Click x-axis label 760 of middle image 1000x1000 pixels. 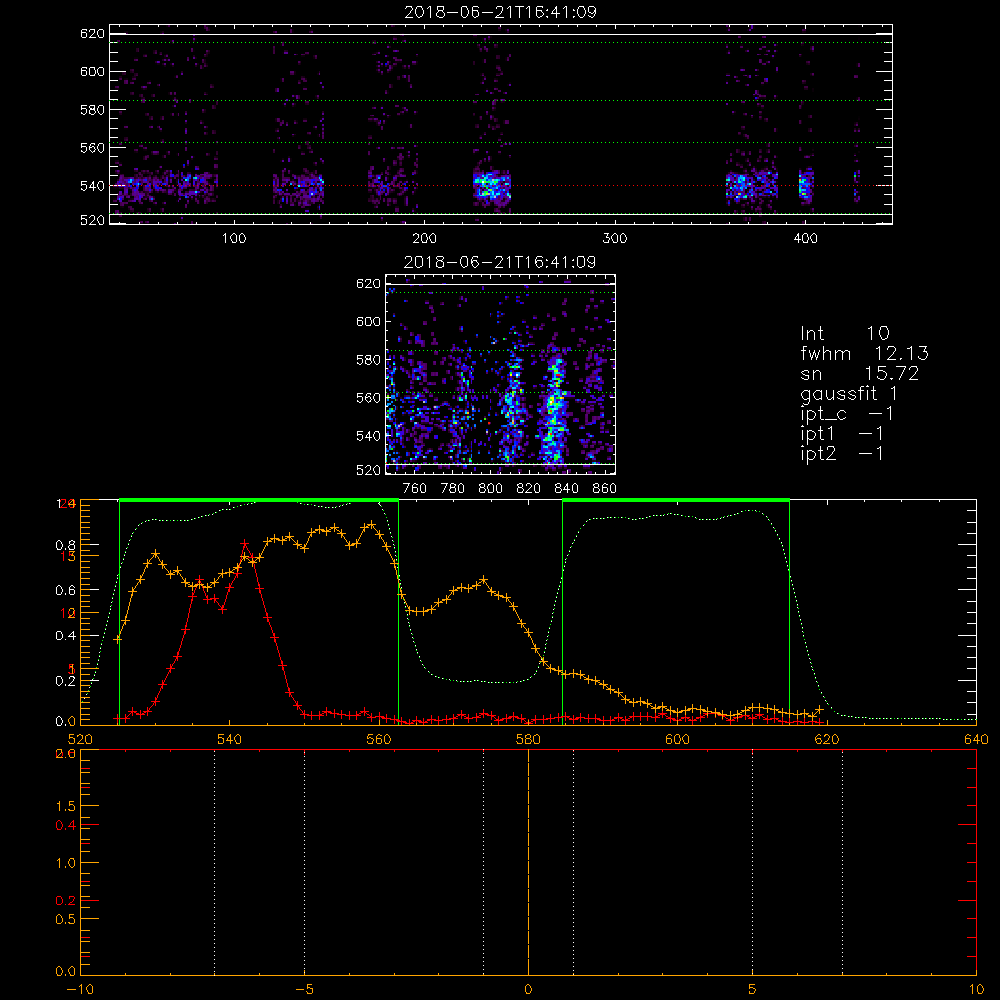[x=415, y=489]
